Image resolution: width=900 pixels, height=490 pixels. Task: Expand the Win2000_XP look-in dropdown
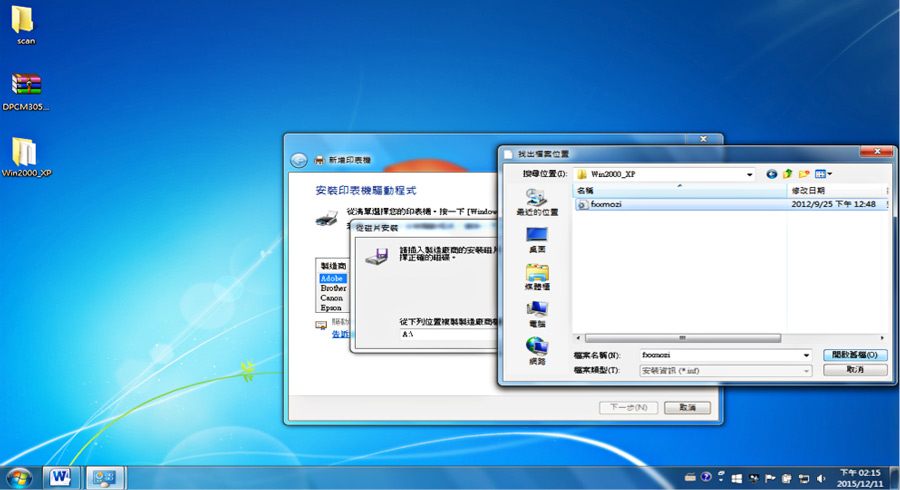[749, 174]
